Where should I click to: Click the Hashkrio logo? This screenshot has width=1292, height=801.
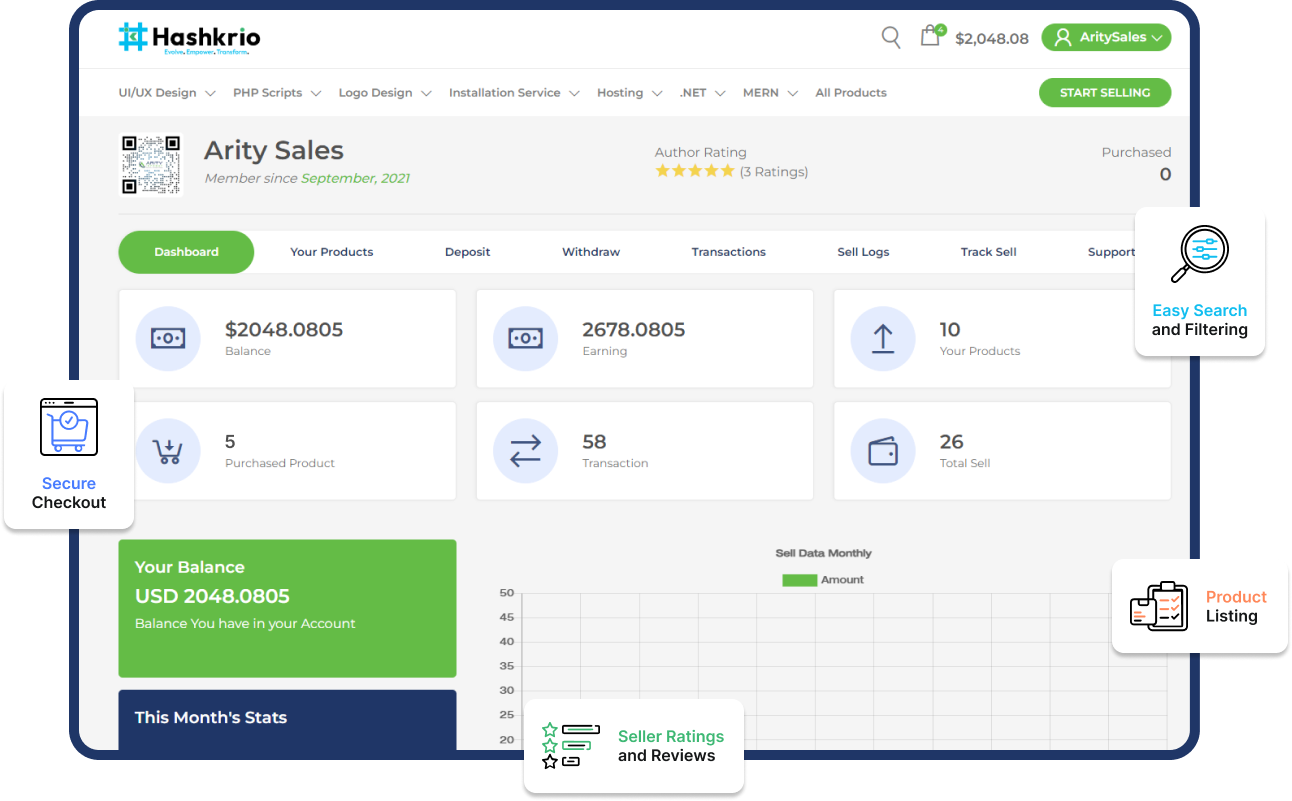tap(190, 38)
